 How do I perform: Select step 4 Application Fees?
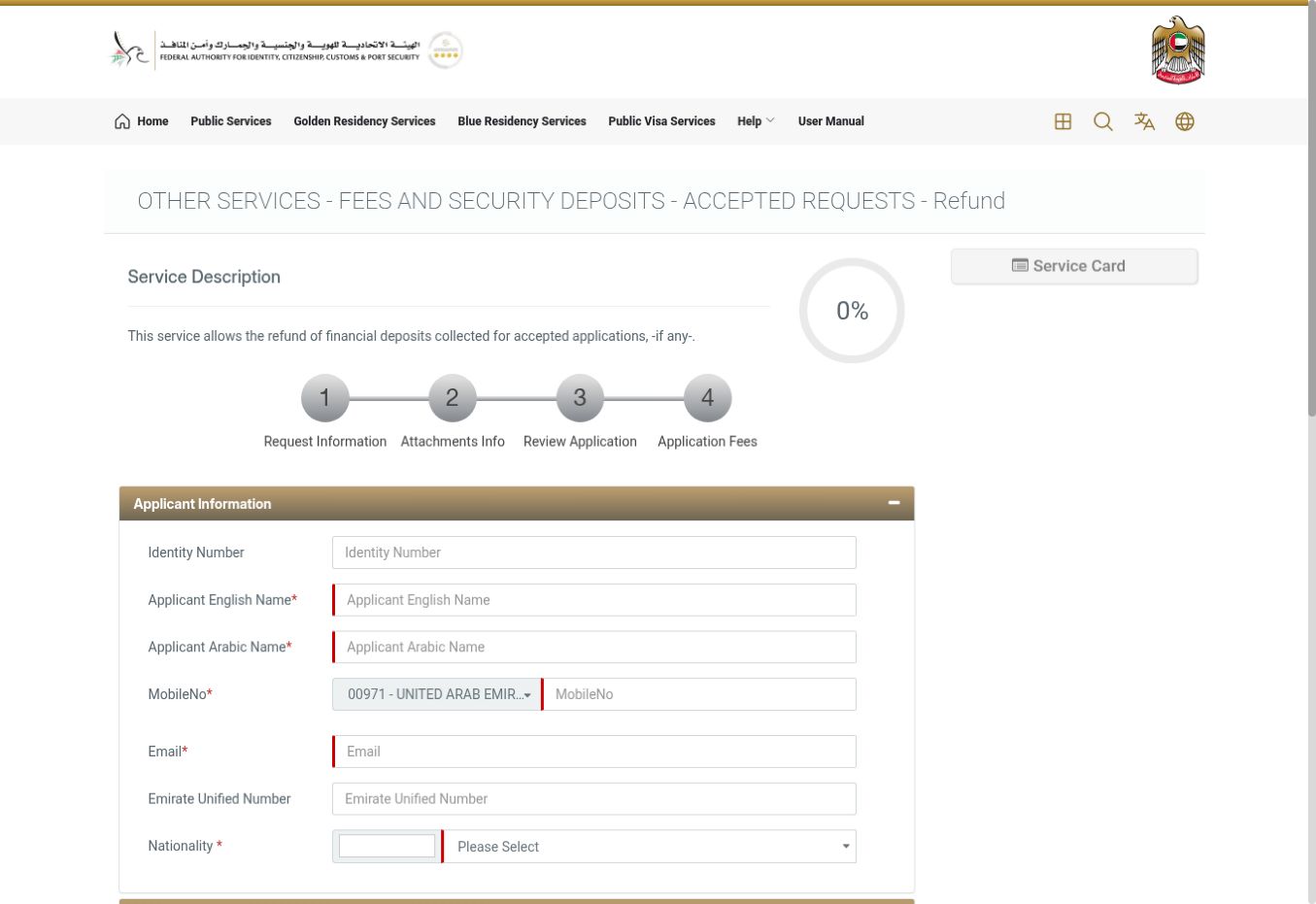point(707,398)
